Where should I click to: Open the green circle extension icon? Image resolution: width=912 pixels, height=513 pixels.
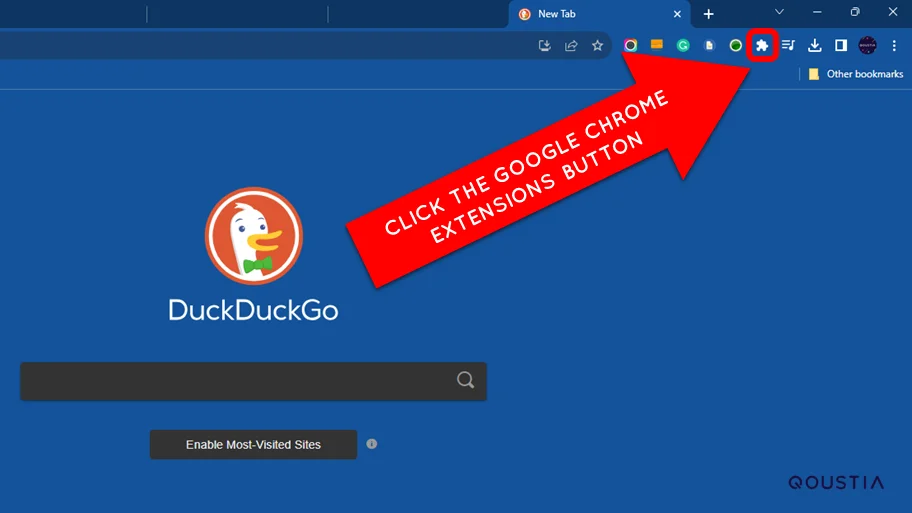pyautogui.click(x=736, y=45)
